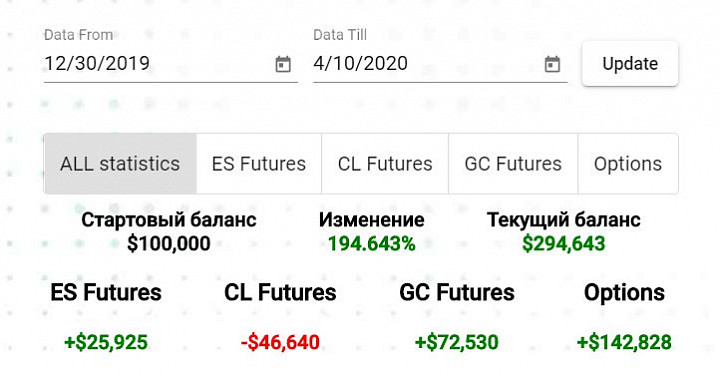Click the Options profit +$142,828
The width and height of the screenshot is (720, 376).
click(624, 342)
